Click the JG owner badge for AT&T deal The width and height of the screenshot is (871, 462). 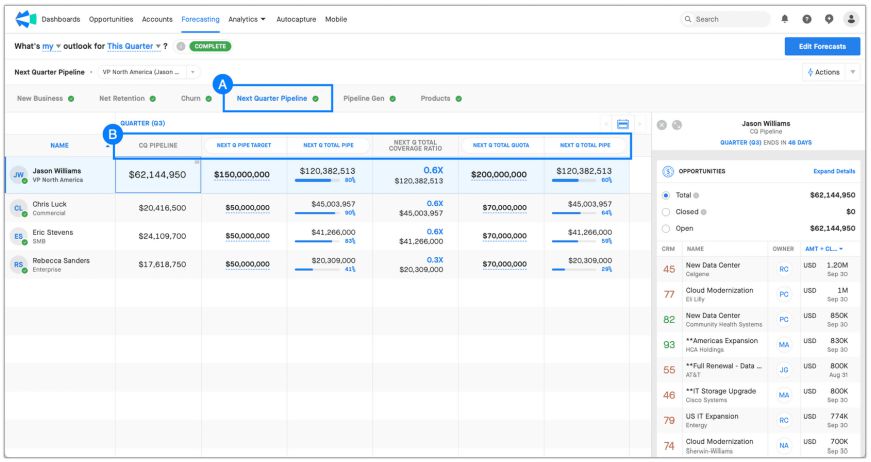pos(783,370)
